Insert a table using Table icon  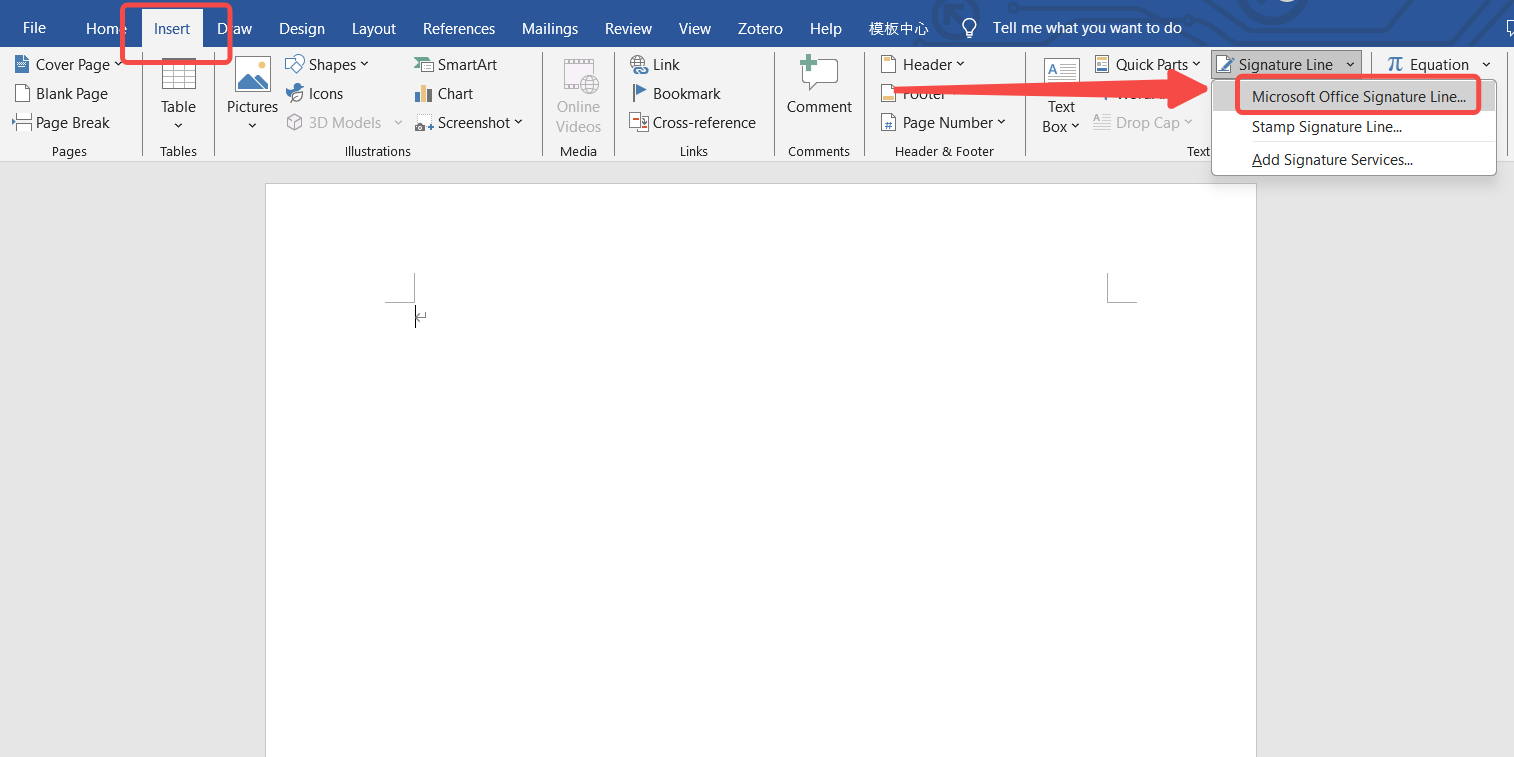point(178,77)
